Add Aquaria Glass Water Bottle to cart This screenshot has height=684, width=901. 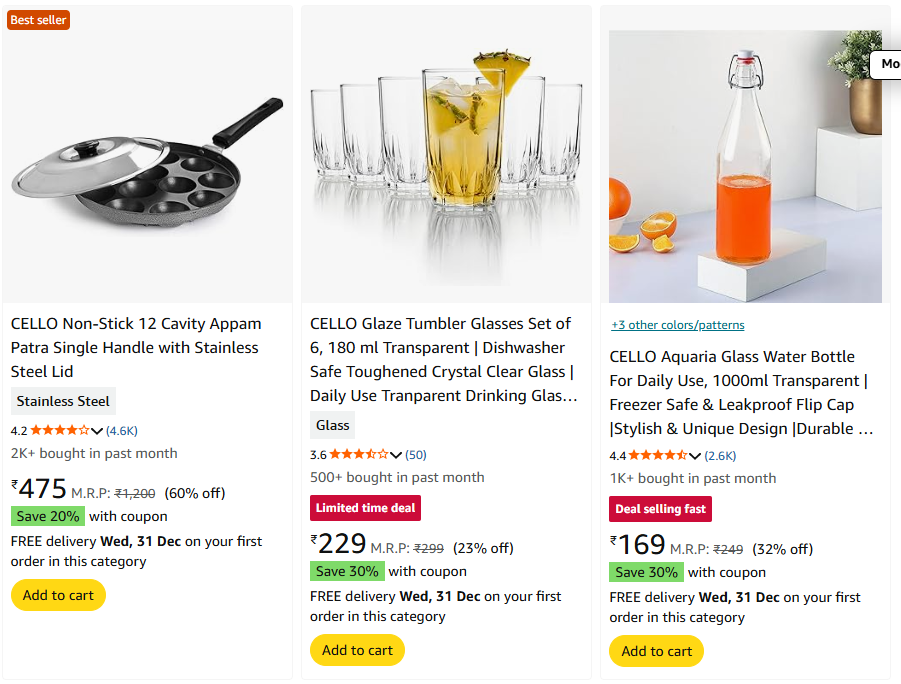tap(656, 651)
